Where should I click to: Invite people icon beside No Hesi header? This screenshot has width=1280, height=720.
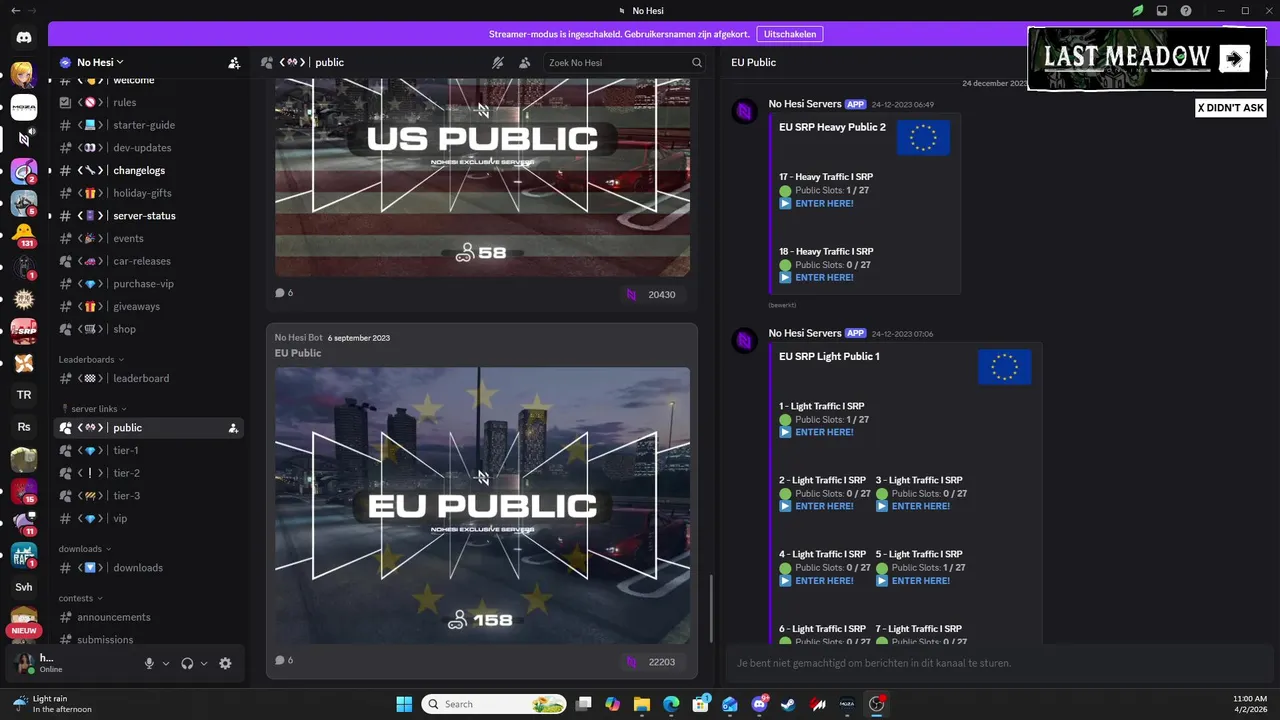[234, 62]
